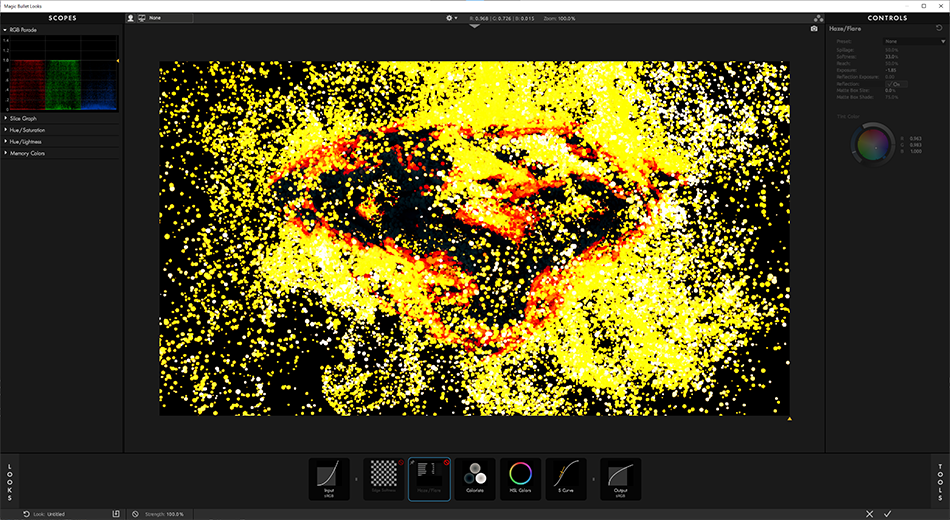
Task: Click the Tint Color wheel
Action: coord(873,144)
